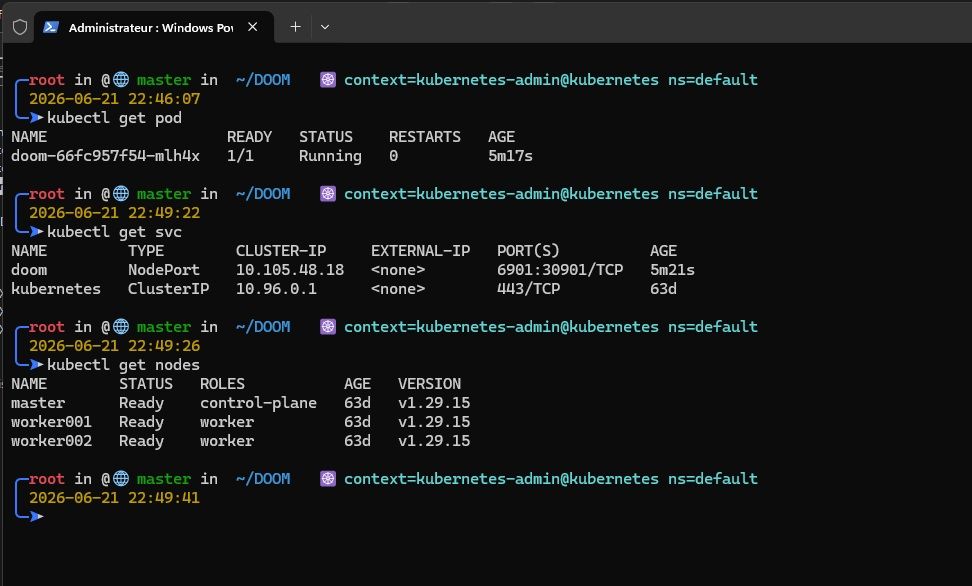Screen dimensions: 972x586
Task: Click the control-plane role of the master node
Action: [258, 403]
